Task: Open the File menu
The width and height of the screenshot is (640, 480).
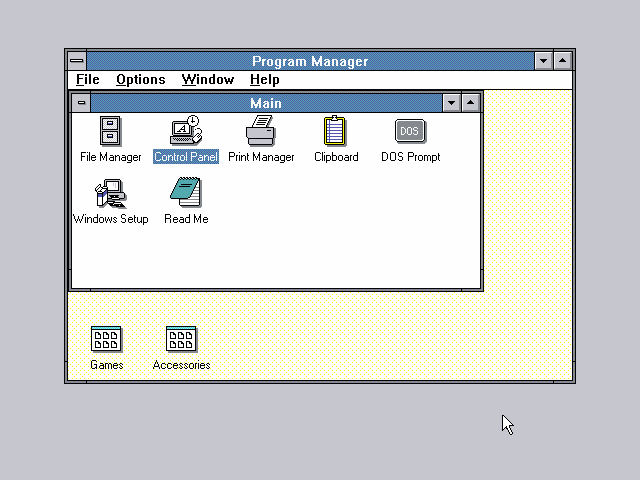Action: pos(88,80)
